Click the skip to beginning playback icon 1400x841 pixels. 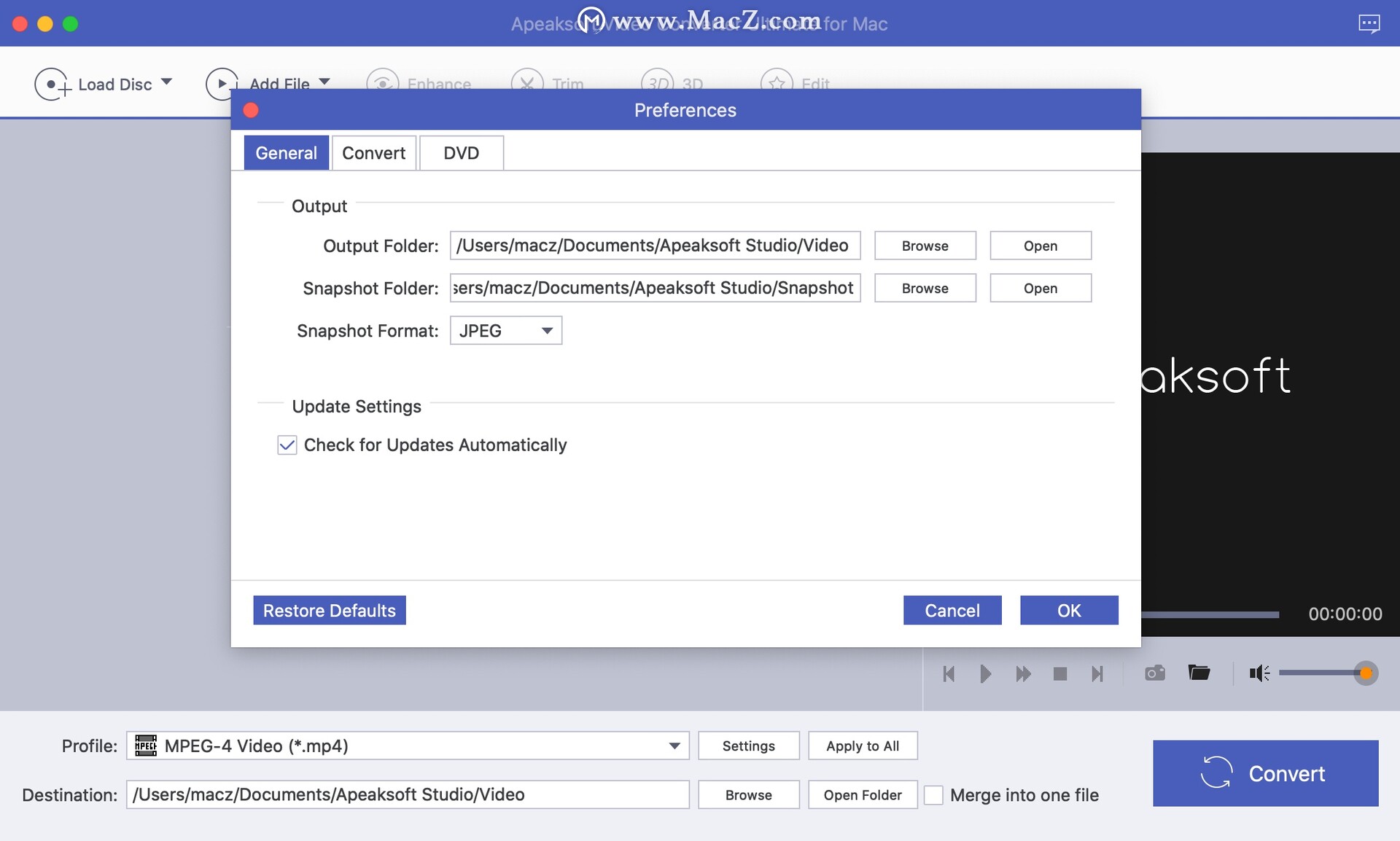click(x=948, y=673)
